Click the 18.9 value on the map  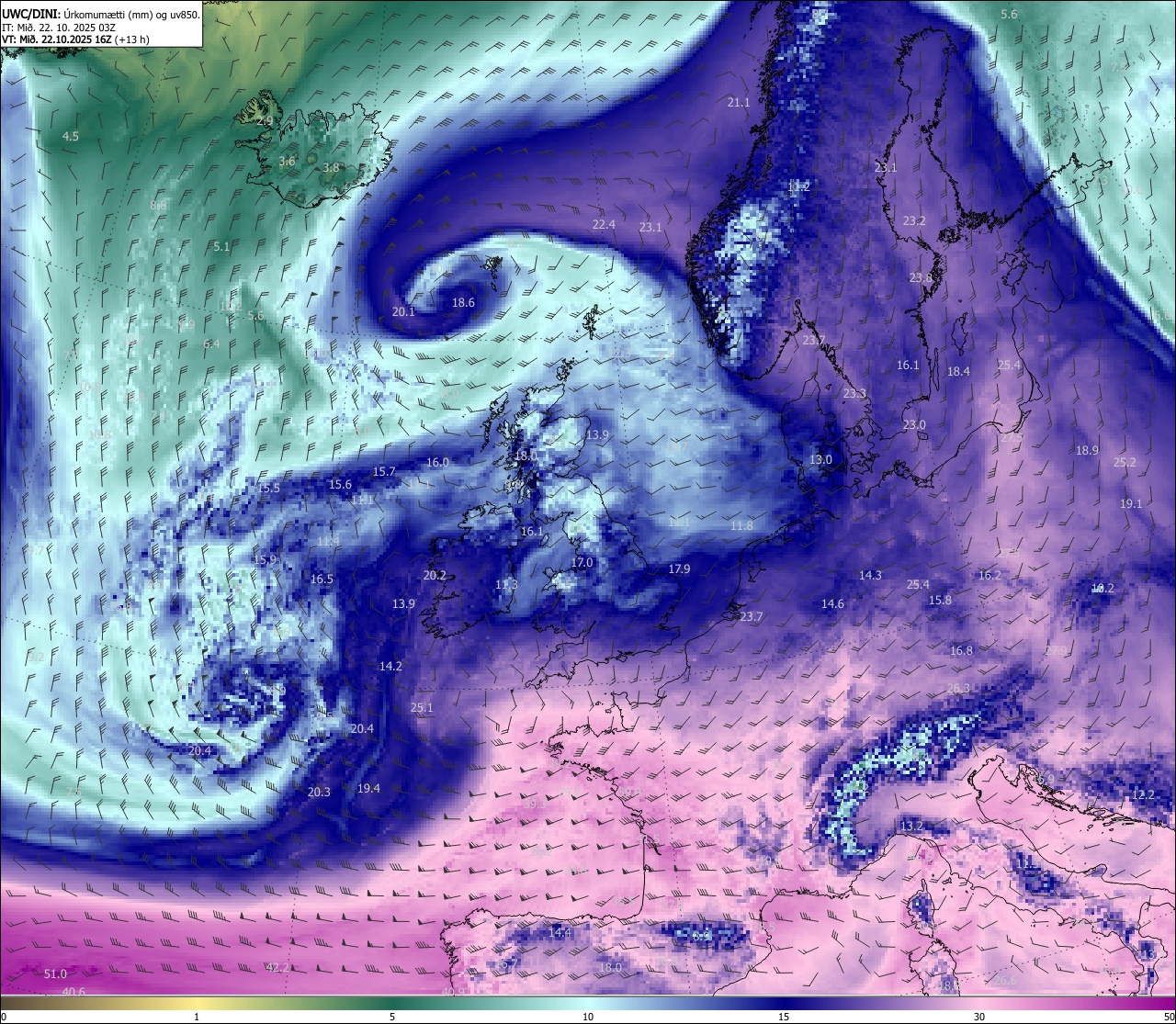[x=1087, y=450]
